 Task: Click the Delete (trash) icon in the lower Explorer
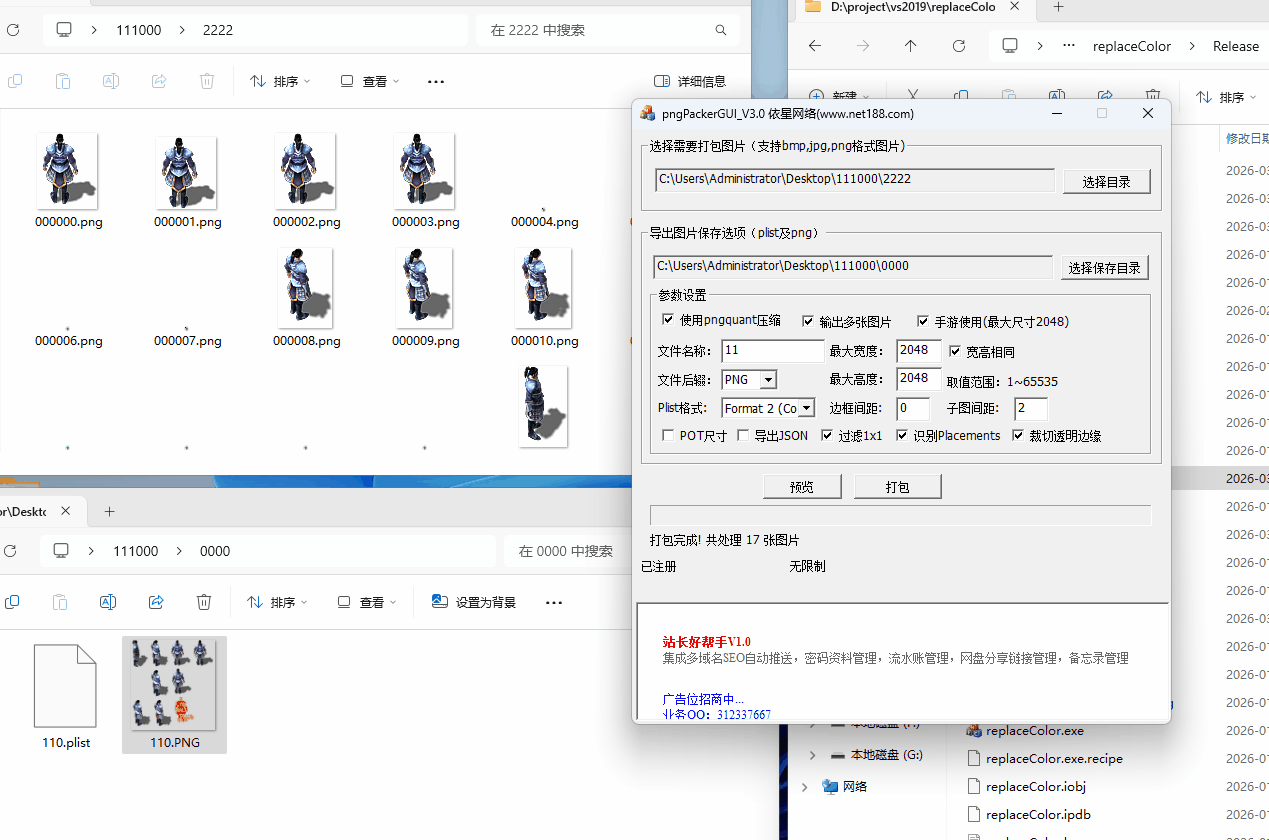tap(204, 602)
